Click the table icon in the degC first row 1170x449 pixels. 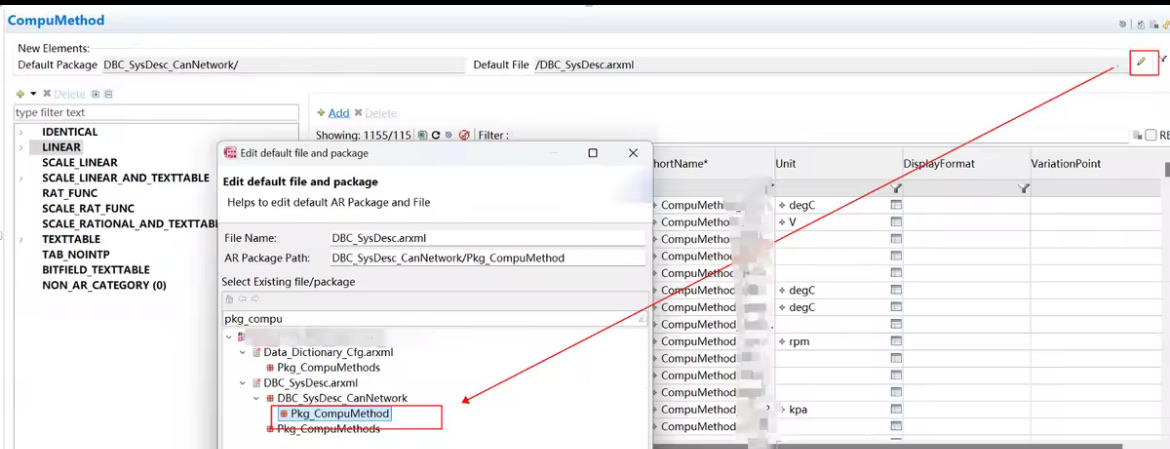point(896,204)
